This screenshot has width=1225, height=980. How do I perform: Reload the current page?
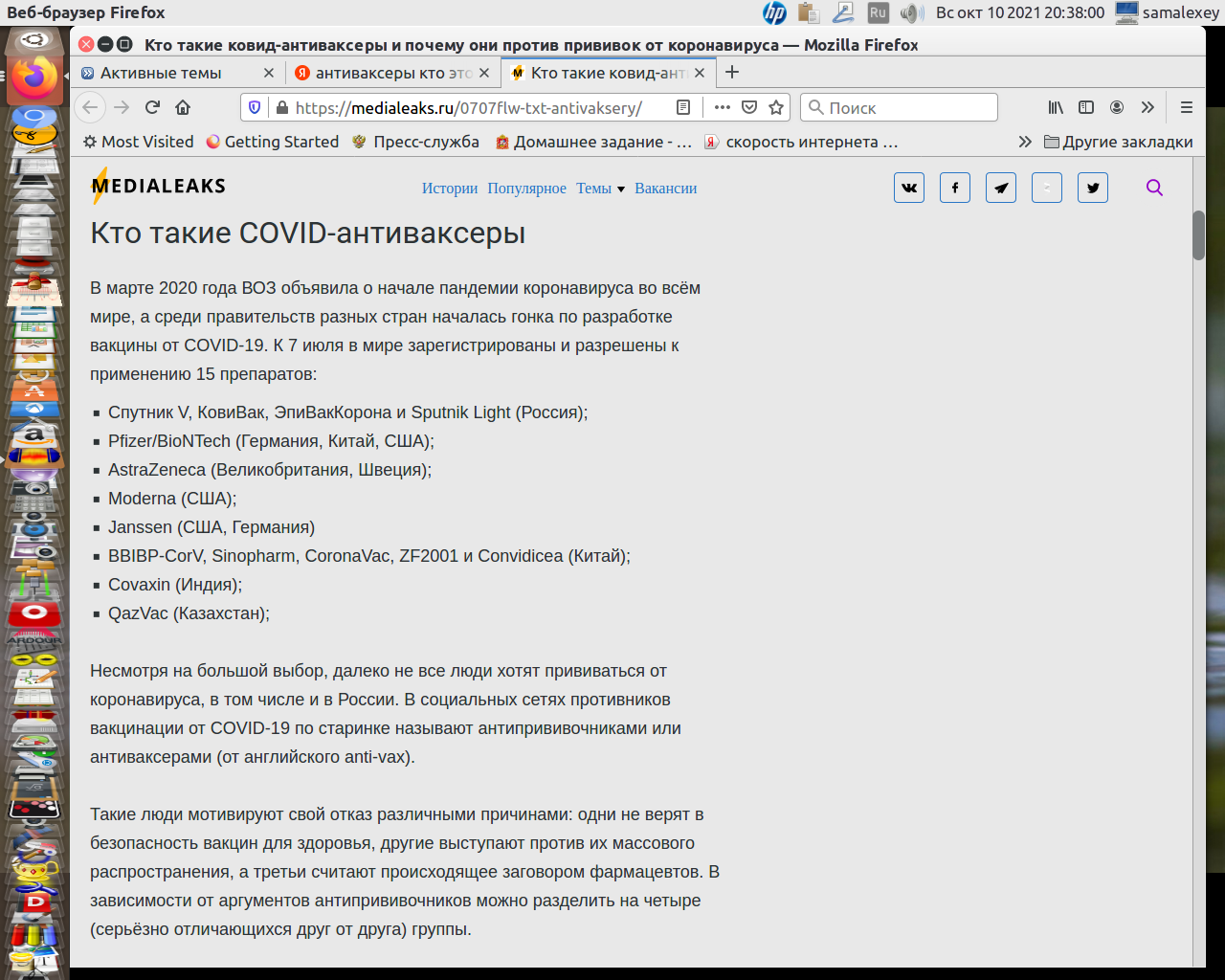[152, 107]
